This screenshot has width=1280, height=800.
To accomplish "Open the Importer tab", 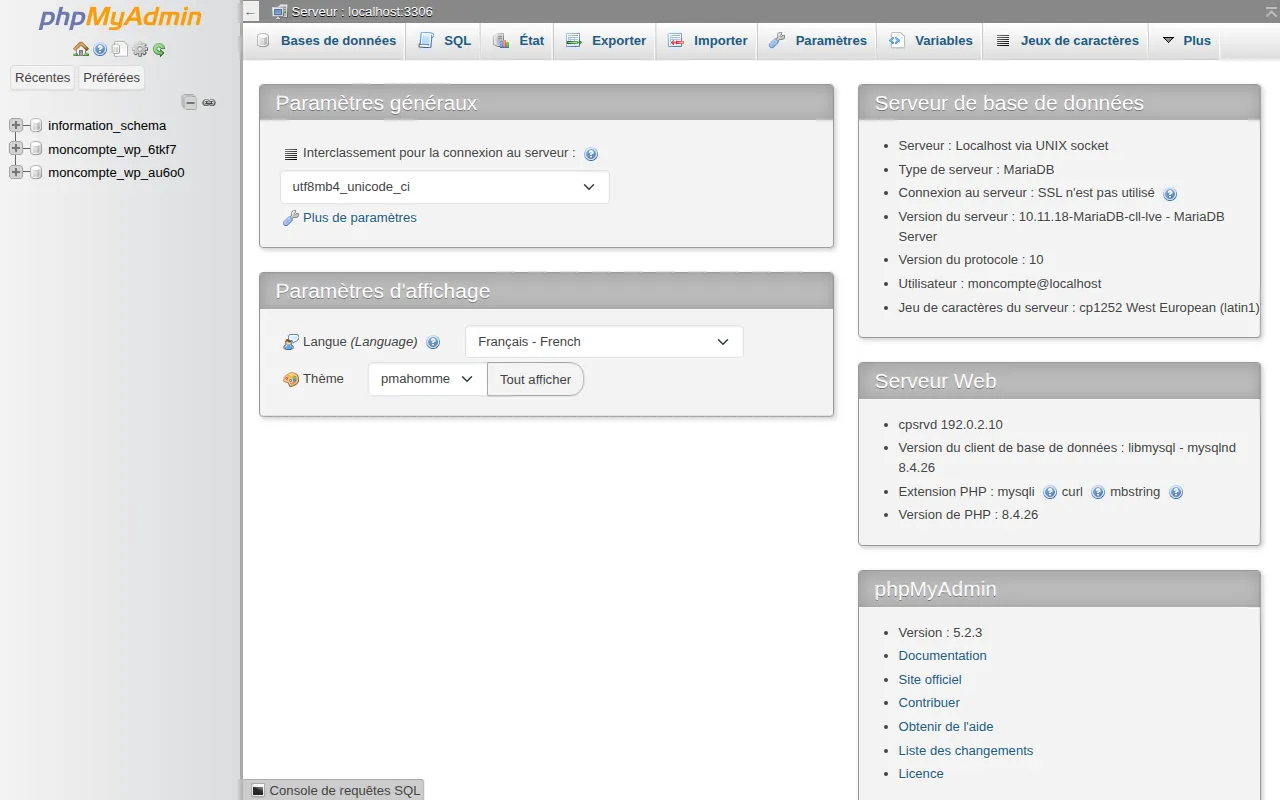I will coord(708,41).
